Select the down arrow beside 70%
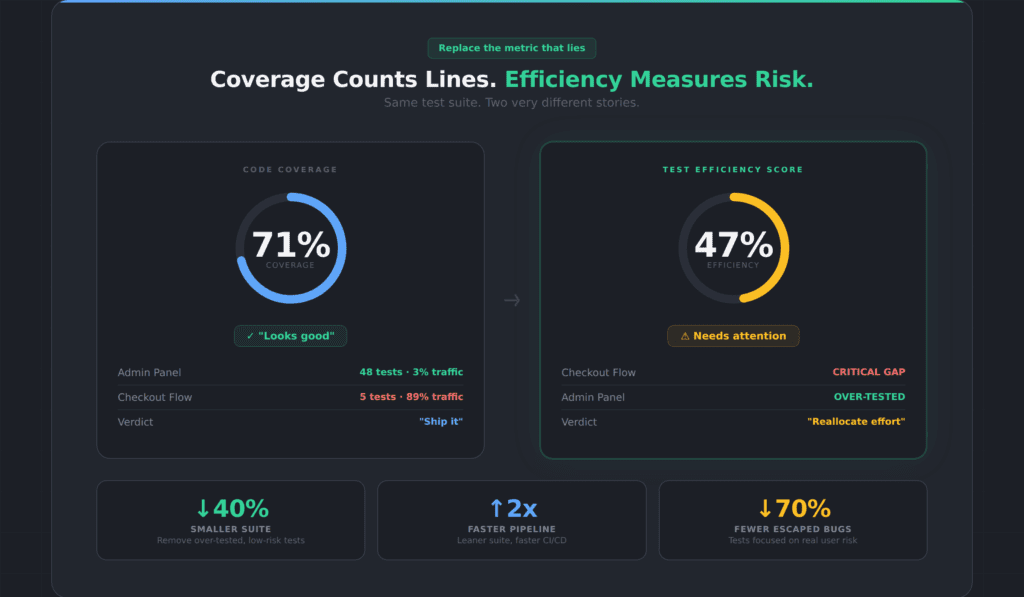The width and height of the screenshot is (1024, 597). (763, 508)
